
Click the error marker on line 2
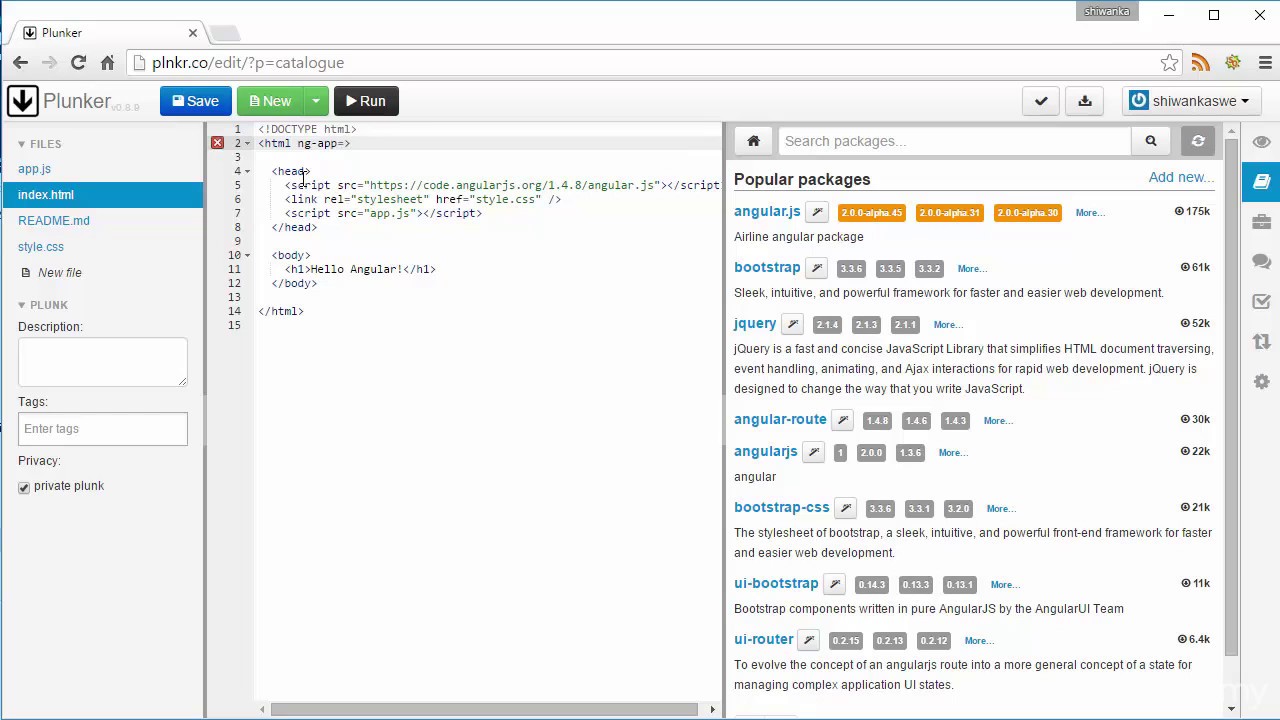click(217, 143)
